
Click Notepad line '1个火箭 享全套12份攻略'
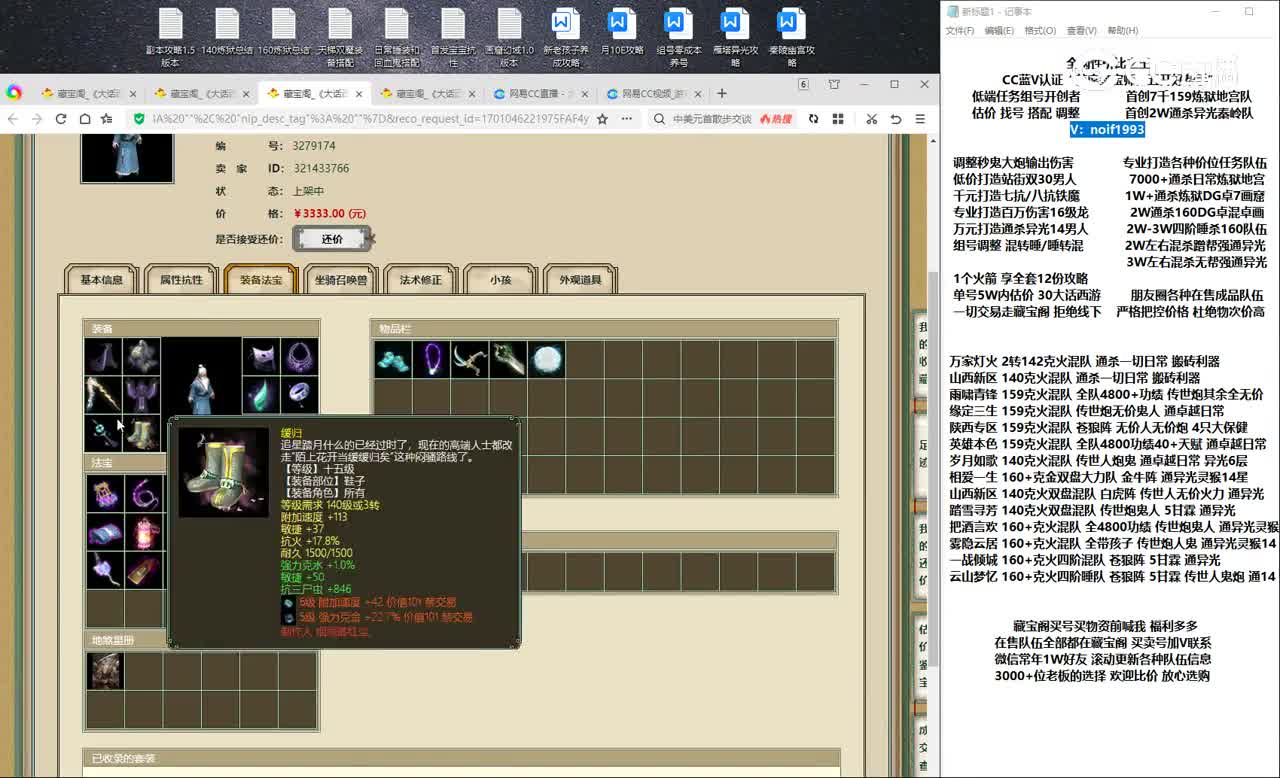coord(1020,278)
